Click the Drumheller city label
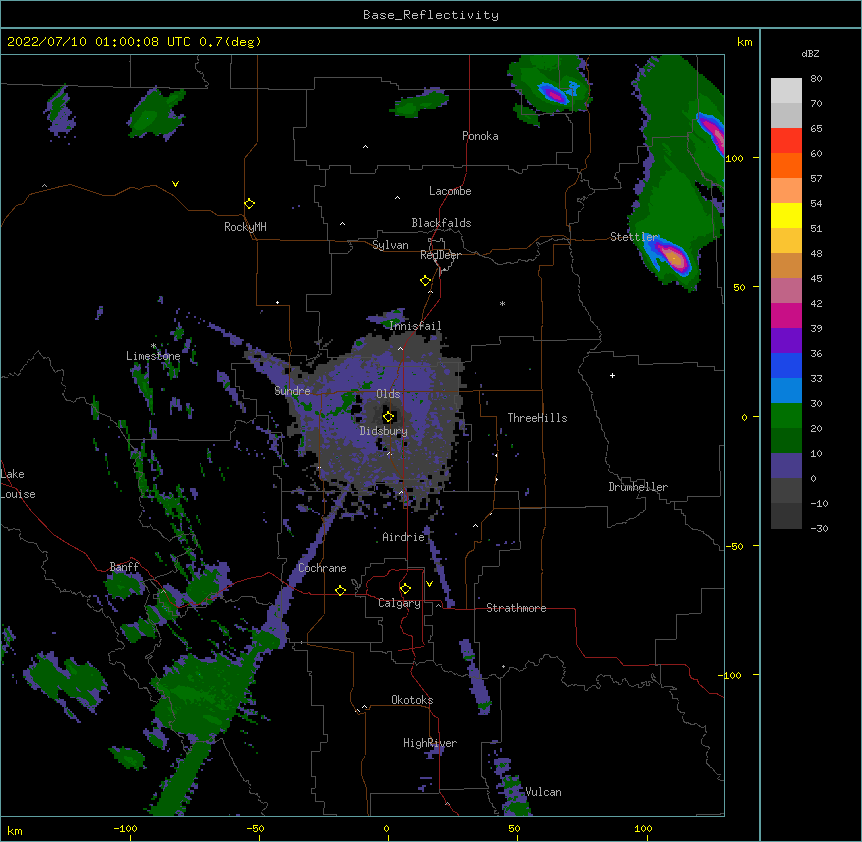This screenshot has width=862, height=842. click(x=638, y=487)
